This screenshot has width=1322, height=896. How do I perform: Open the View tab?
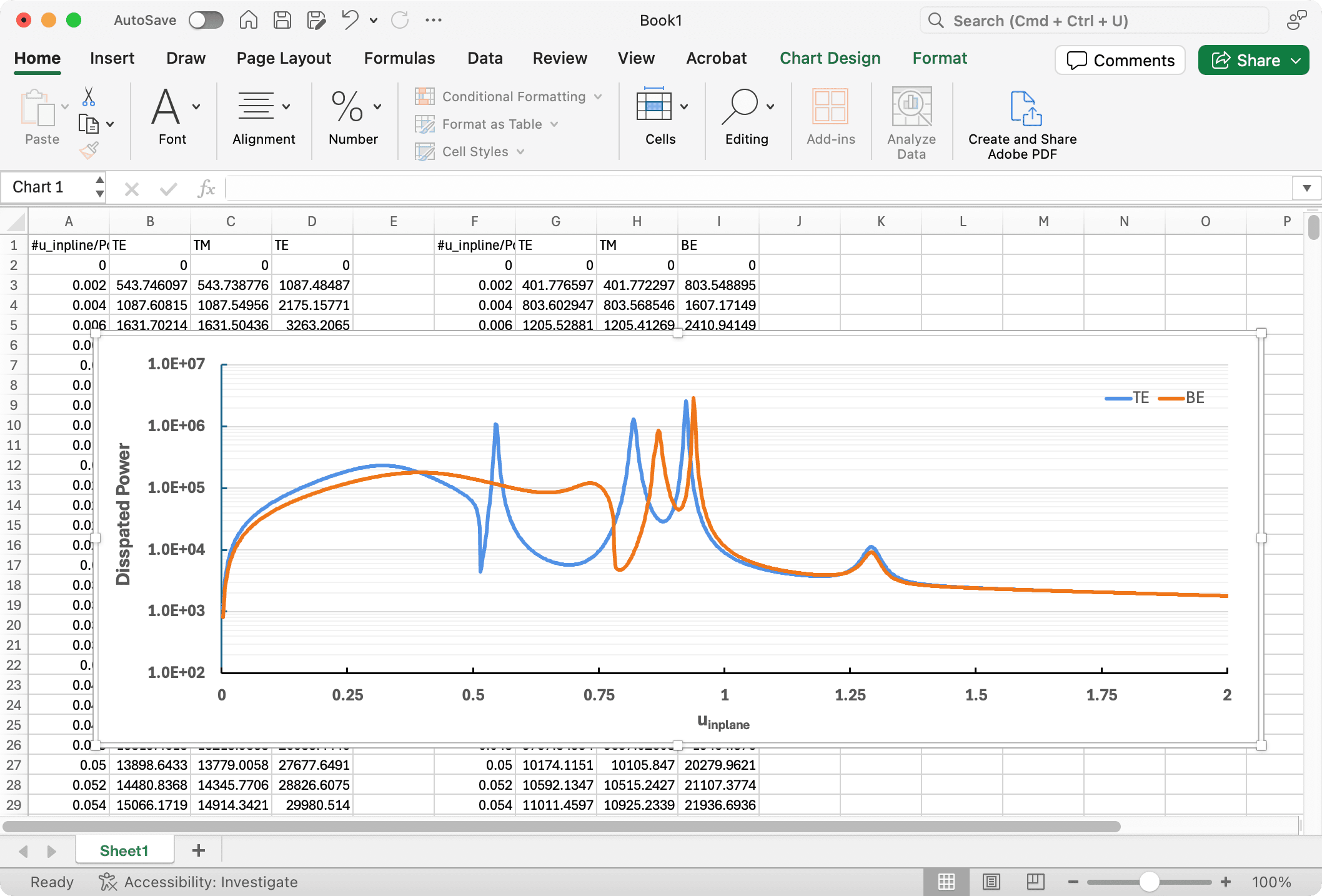coord(636,58)
